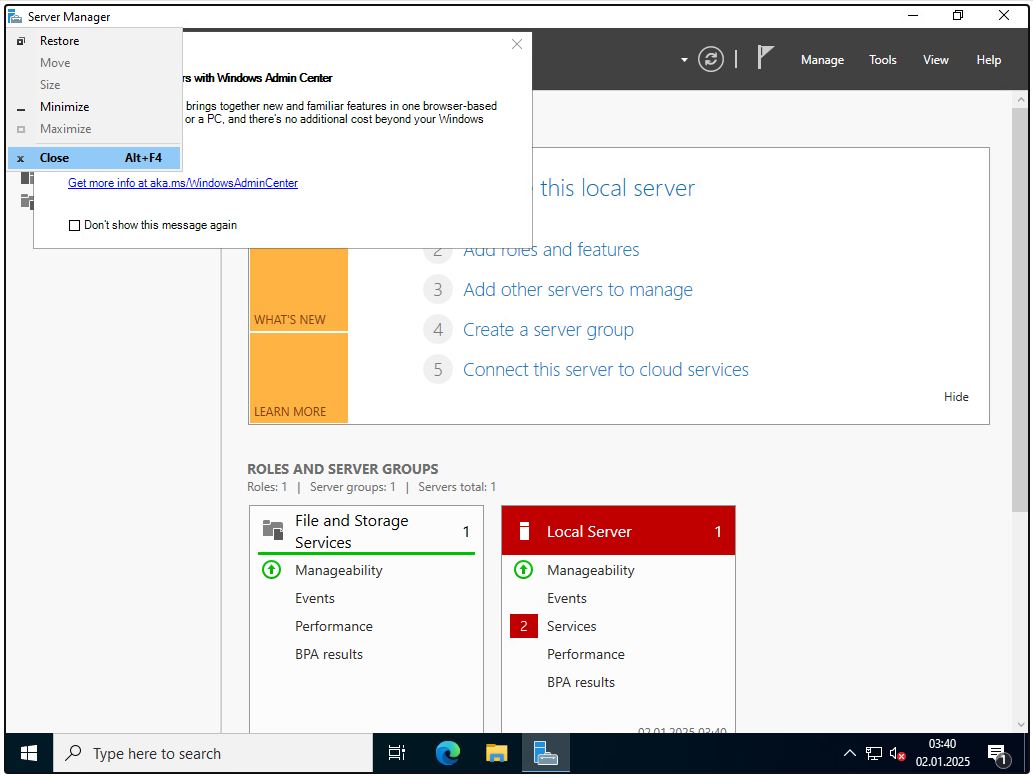The image size is (1033, 777).
Task: Open the taskbar clock and date
Action: (942, 753)
